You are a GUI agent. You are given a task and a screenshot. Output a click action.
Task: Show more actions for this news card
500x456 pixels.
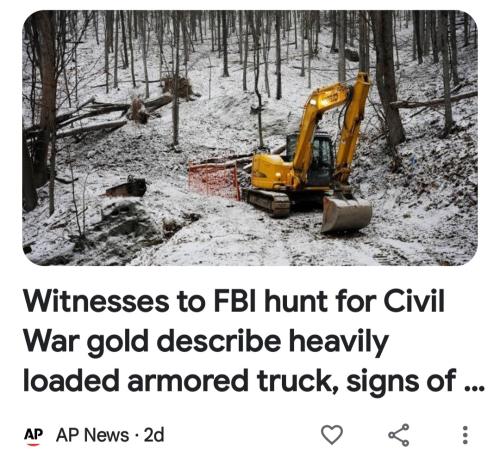[466, 435]
